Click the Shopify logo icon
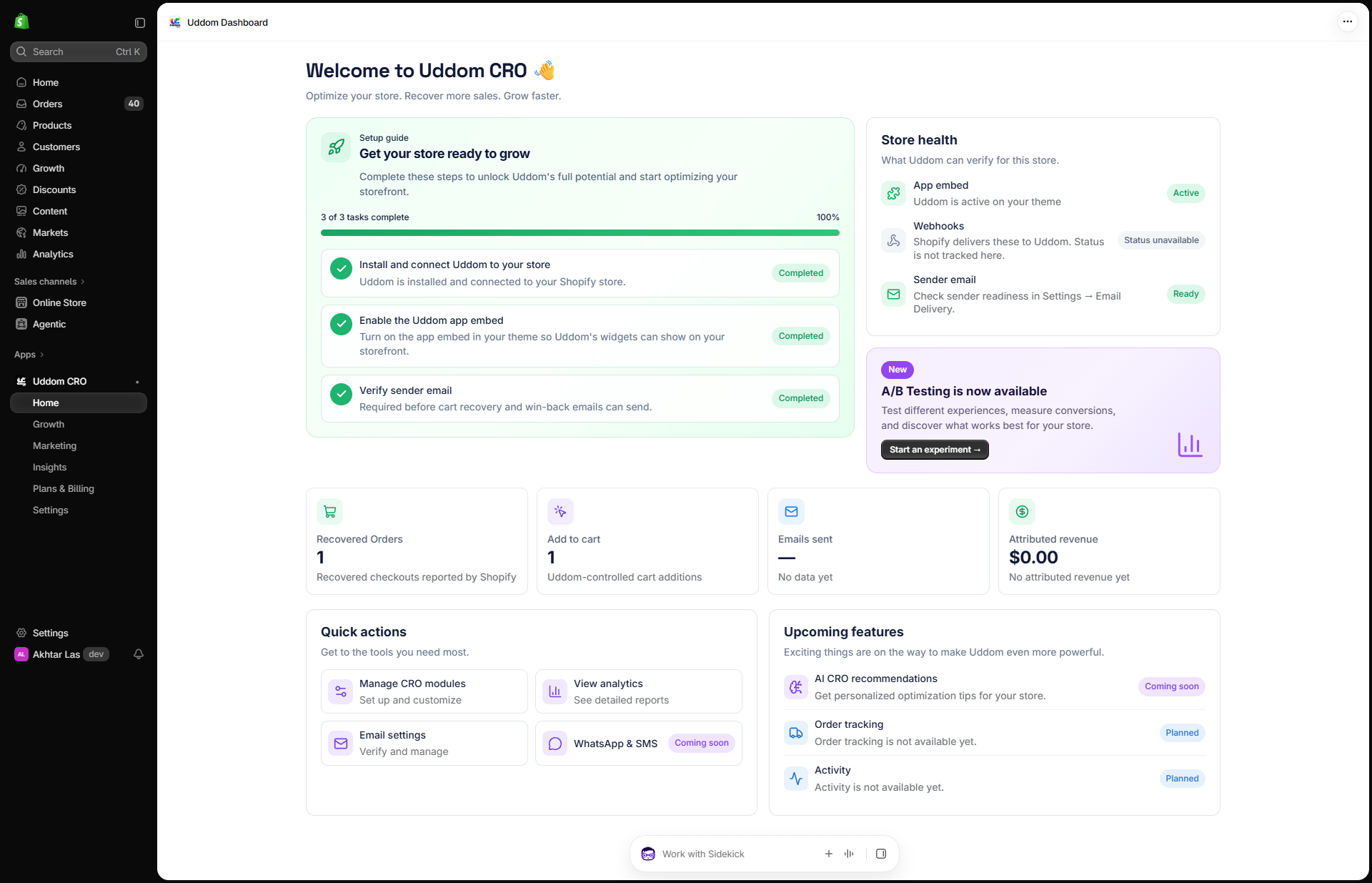This screenshot has width=1372, height=883. (21, 21)
